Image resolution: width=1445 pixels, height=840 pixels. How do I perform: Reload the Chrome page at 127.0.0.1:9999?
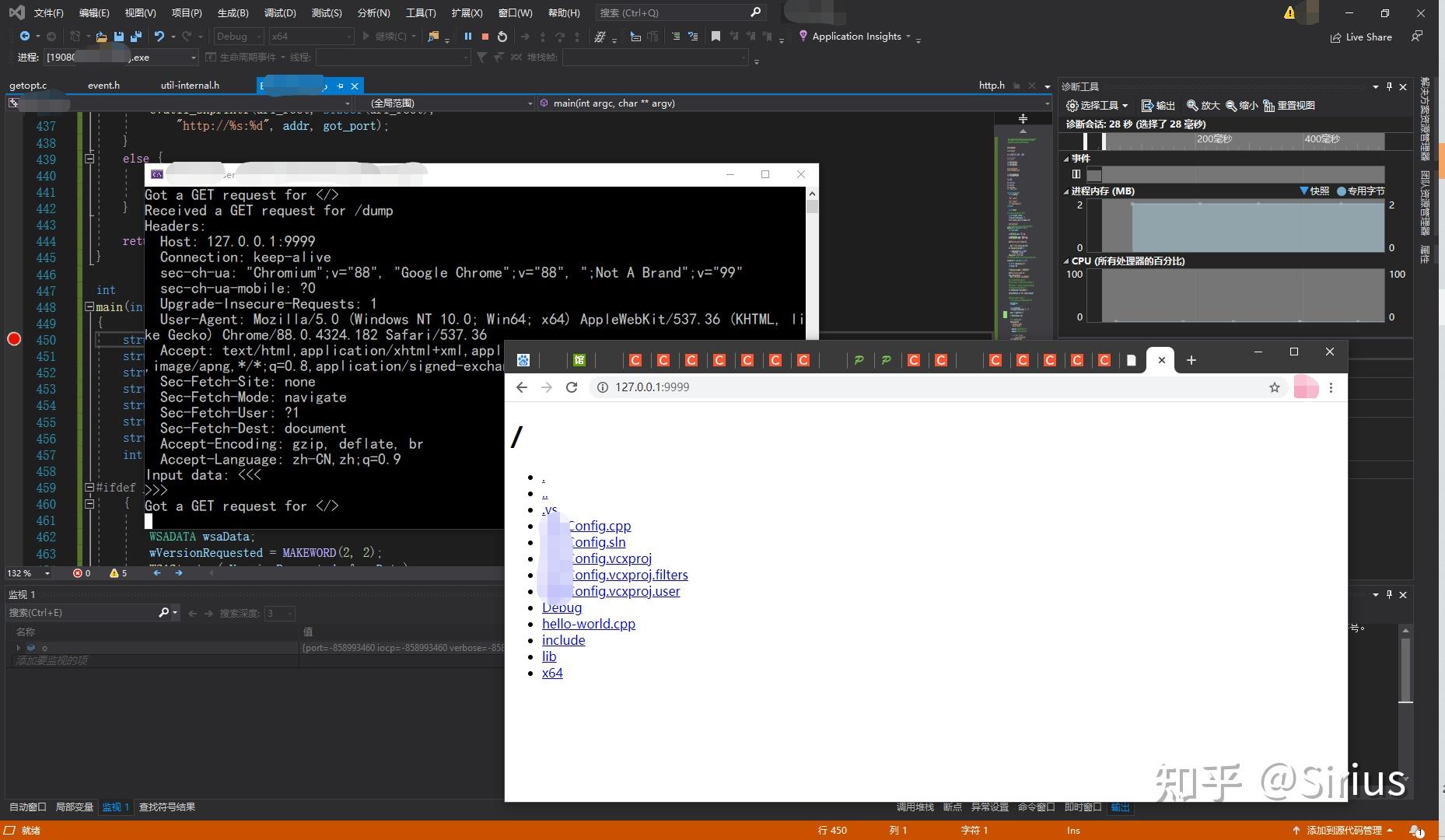point(572,387)
